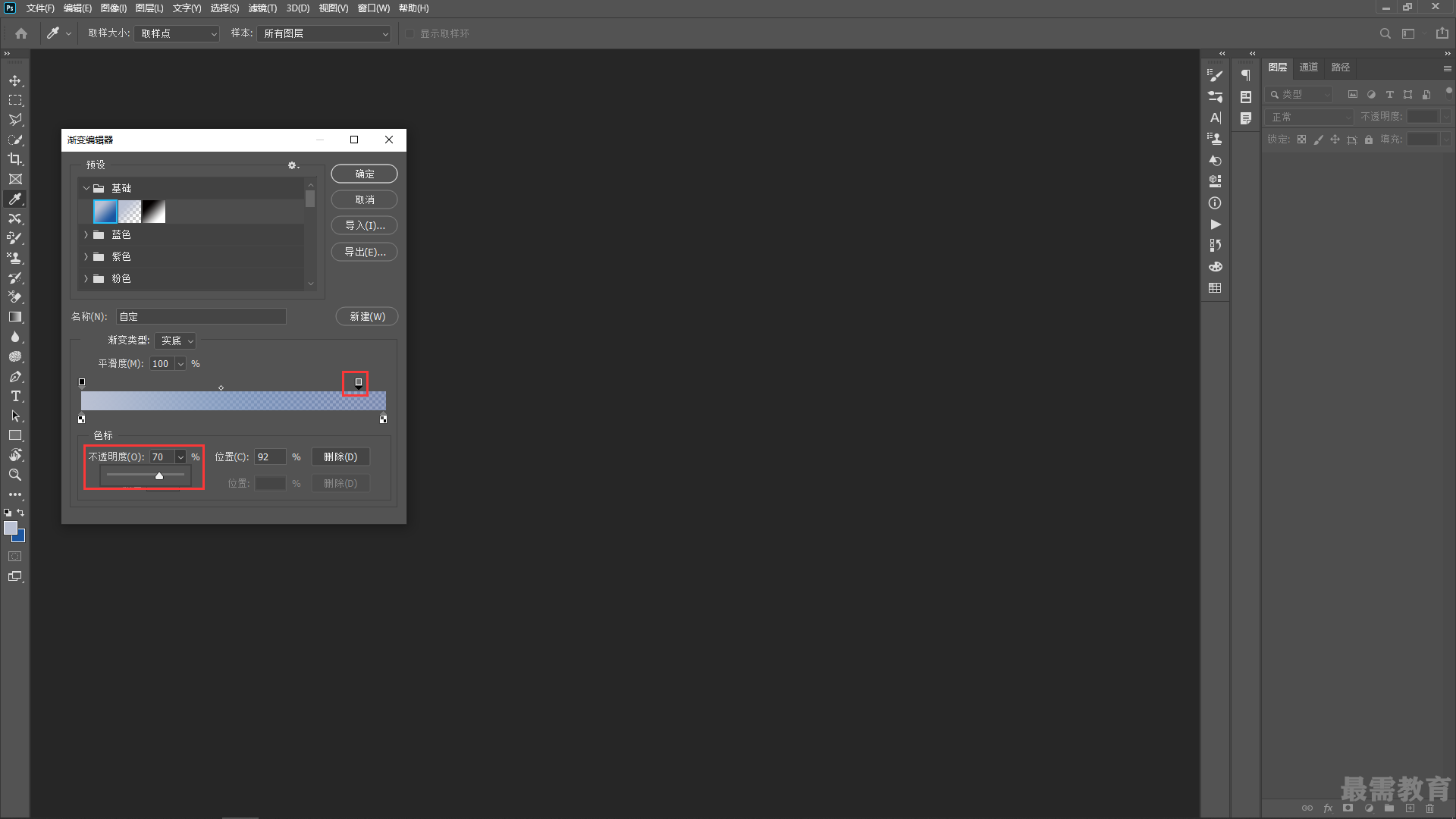Click the opacity slider thumb under 不透明度
The height and width of the screenshot is (819, 1456).
pos(159,475)
